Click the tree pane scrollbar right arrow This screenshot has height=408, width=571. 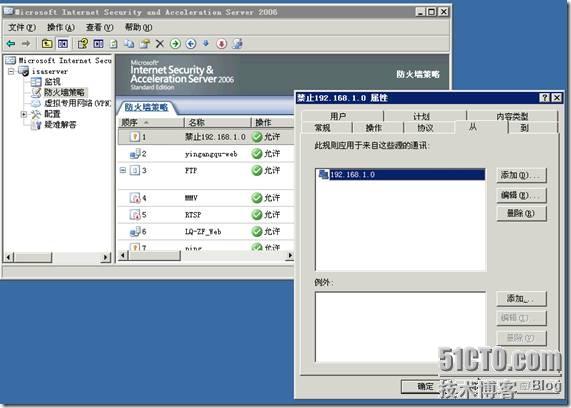(x=106, y=258)
